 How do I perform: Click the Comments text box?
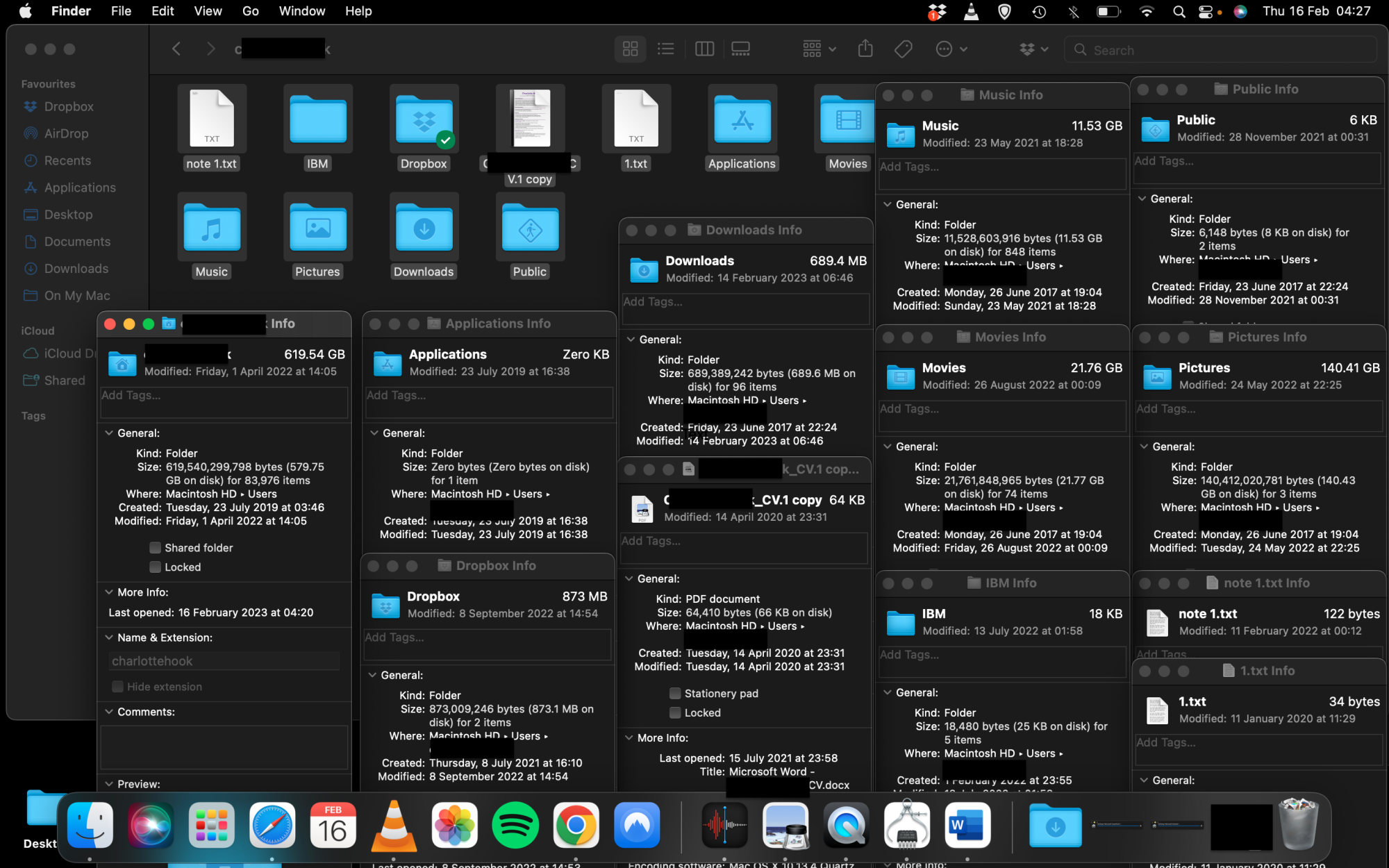point(224,747)
